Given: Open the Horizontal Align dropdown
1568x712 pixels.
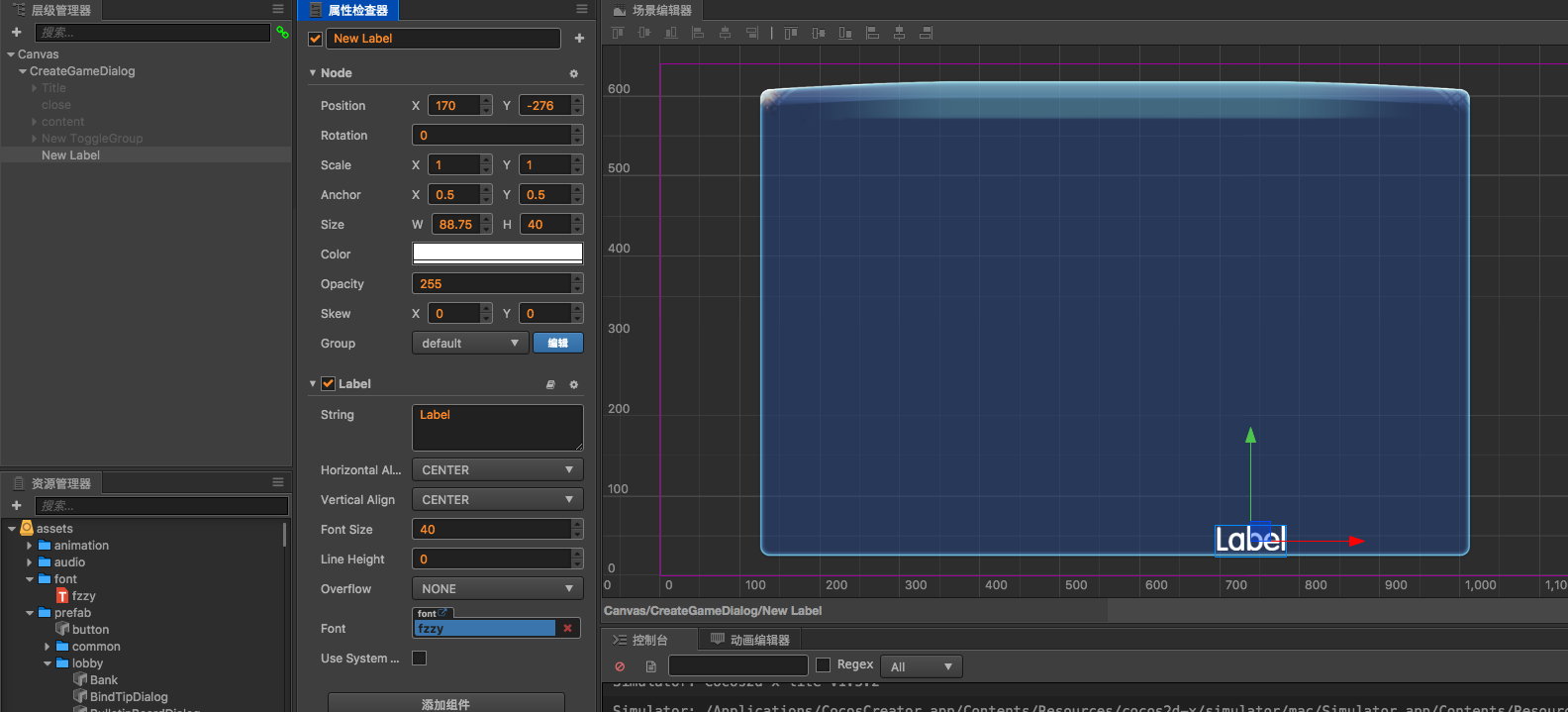Looking at the screenshot, I should click(497, 470).
